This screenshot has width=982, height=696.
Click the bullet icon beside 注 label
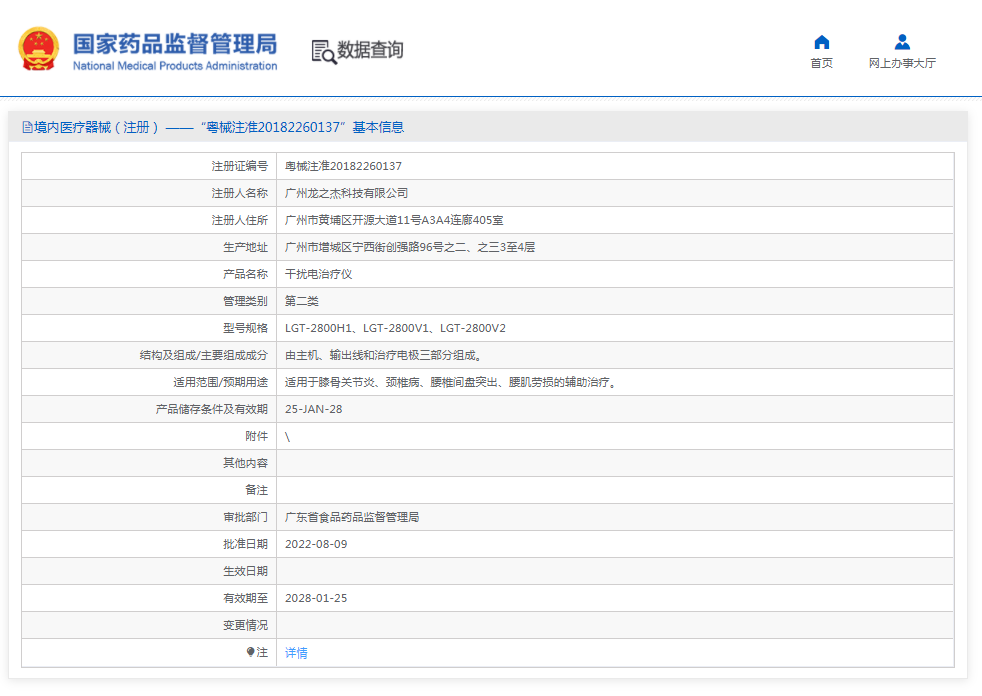pos(250,652)
